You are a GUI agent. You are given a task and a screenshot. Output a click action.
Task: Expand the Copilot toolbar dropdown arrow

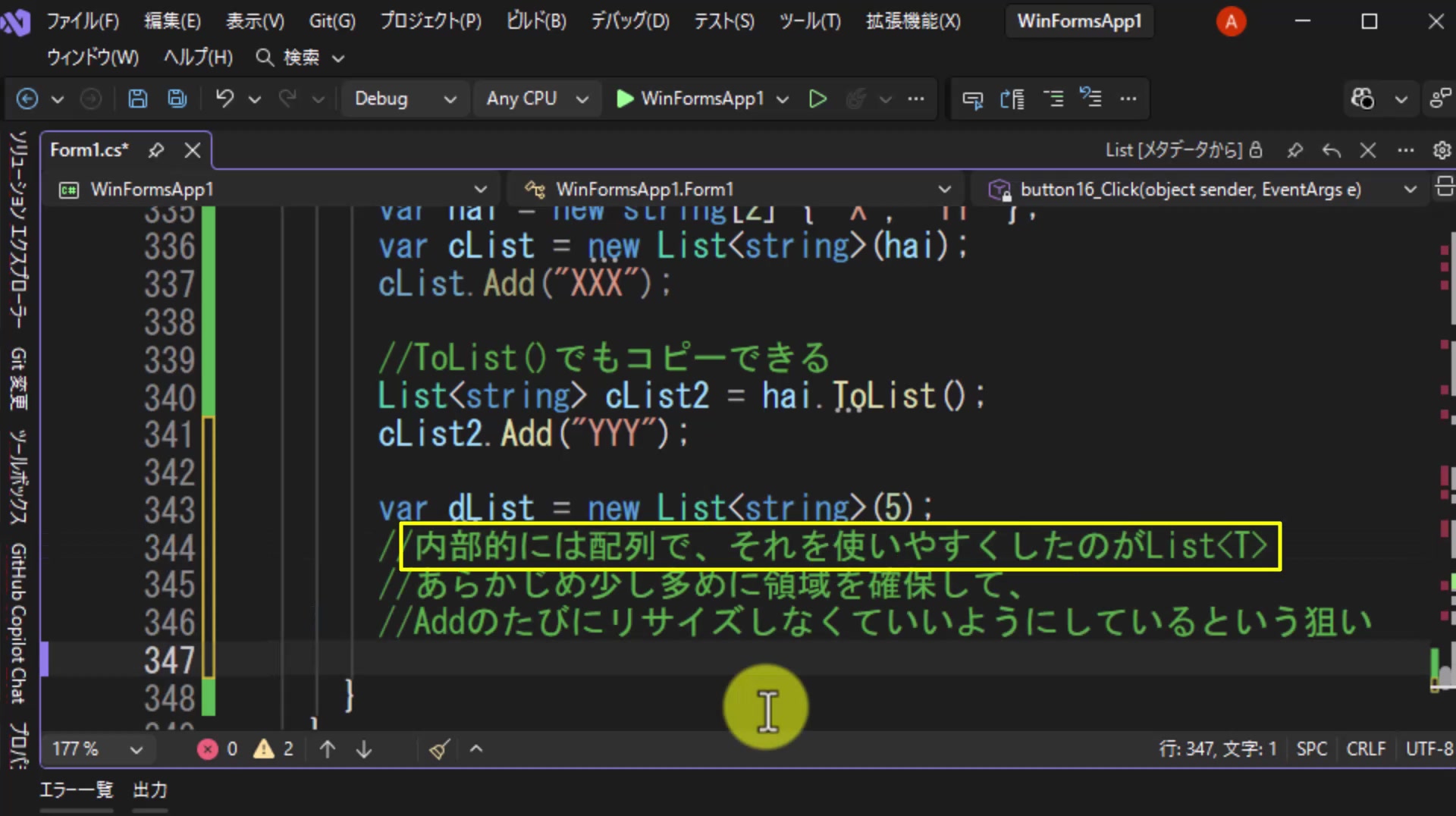1401,99
